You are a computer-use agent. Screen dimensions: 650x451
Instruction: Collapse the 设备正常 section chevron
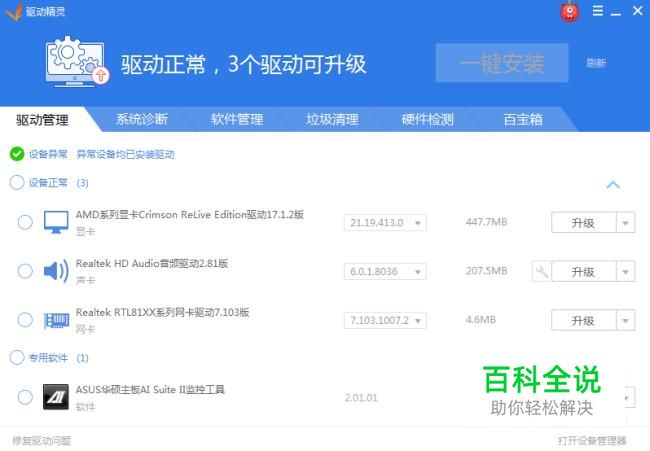click(613, 184)
